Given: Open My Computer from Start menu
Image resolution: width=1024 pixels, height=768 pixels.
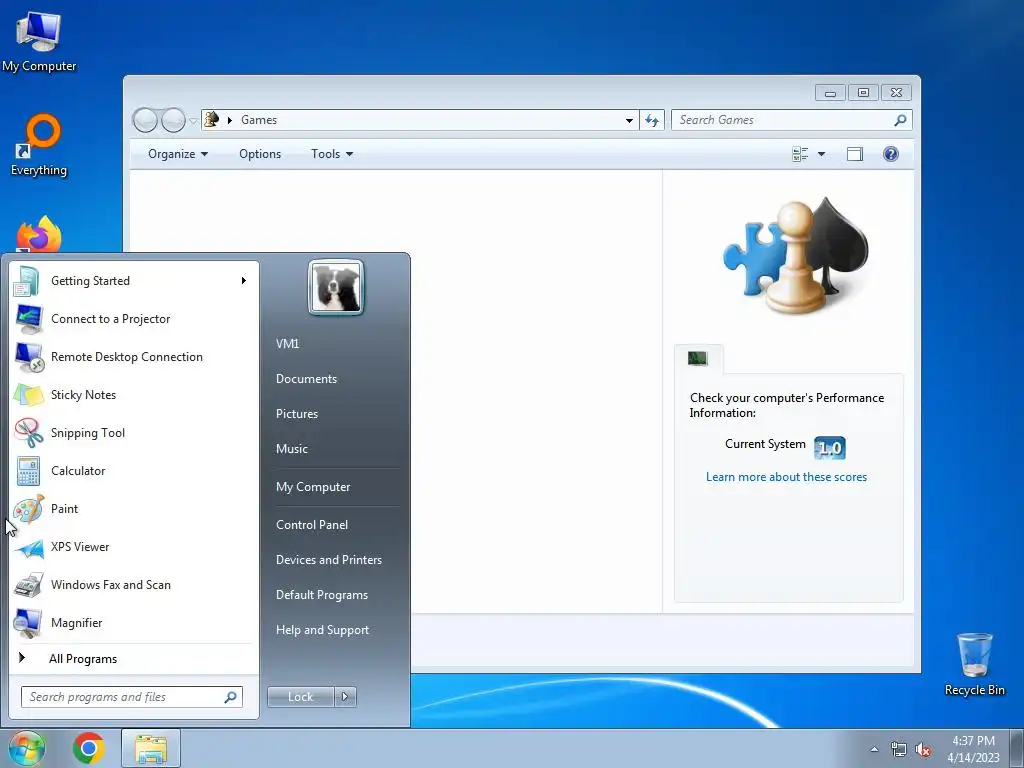Looking at the screenshot, I should click(313, 487).
